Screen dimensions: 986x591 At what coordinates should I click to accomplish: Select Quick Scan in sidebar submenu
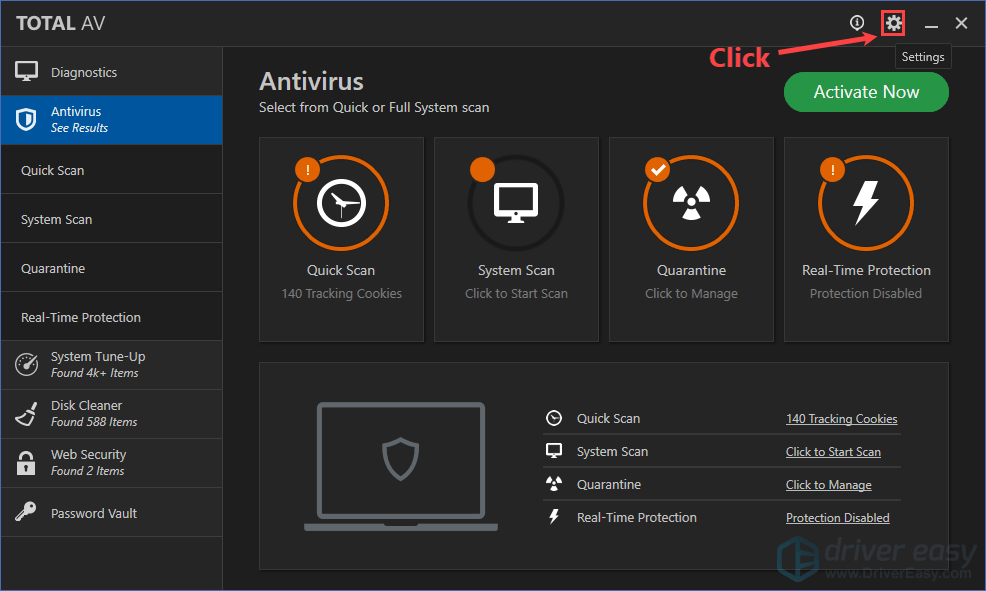point(53,170)
